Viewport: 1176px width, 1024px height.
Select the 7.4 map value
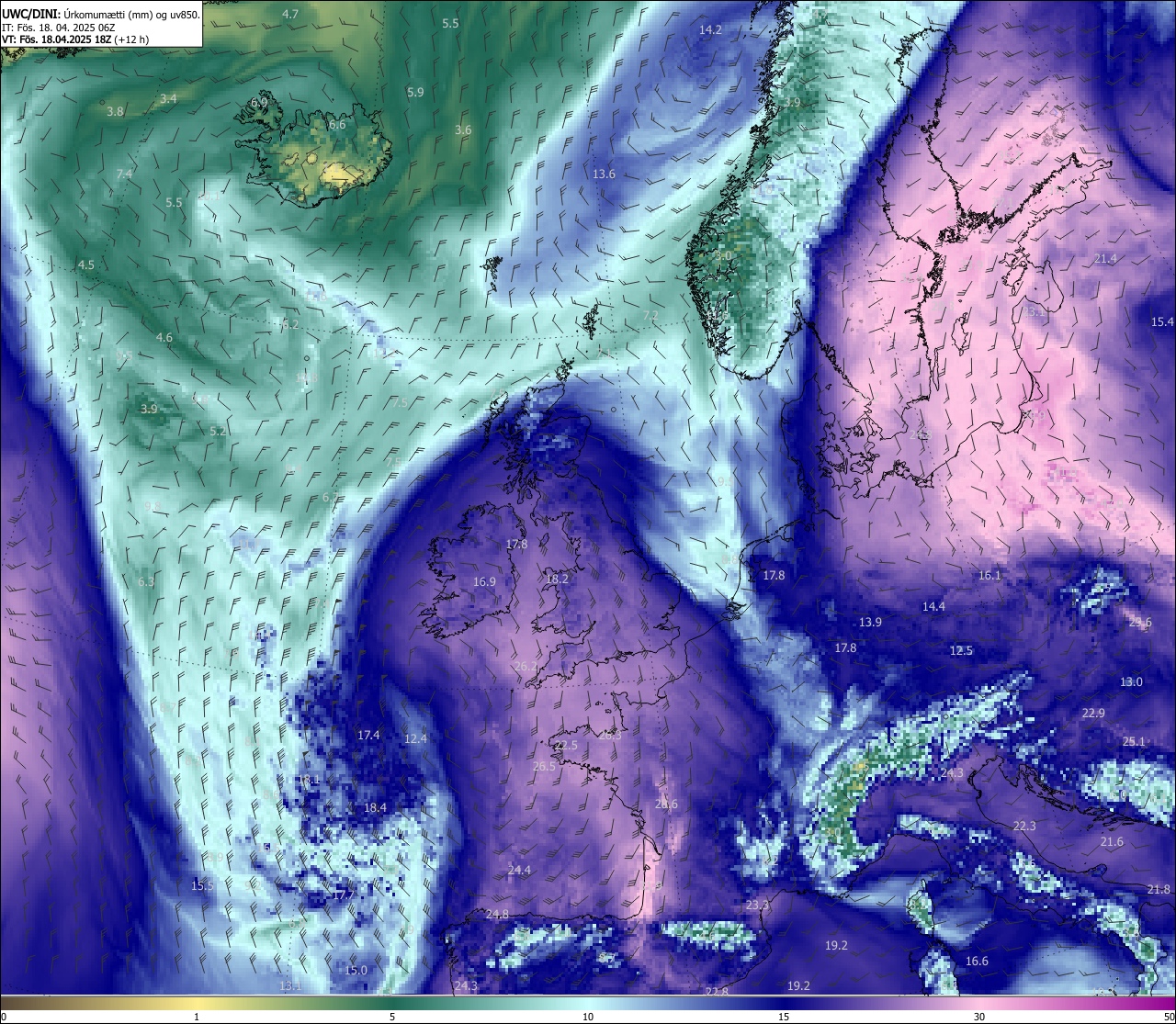124,174
